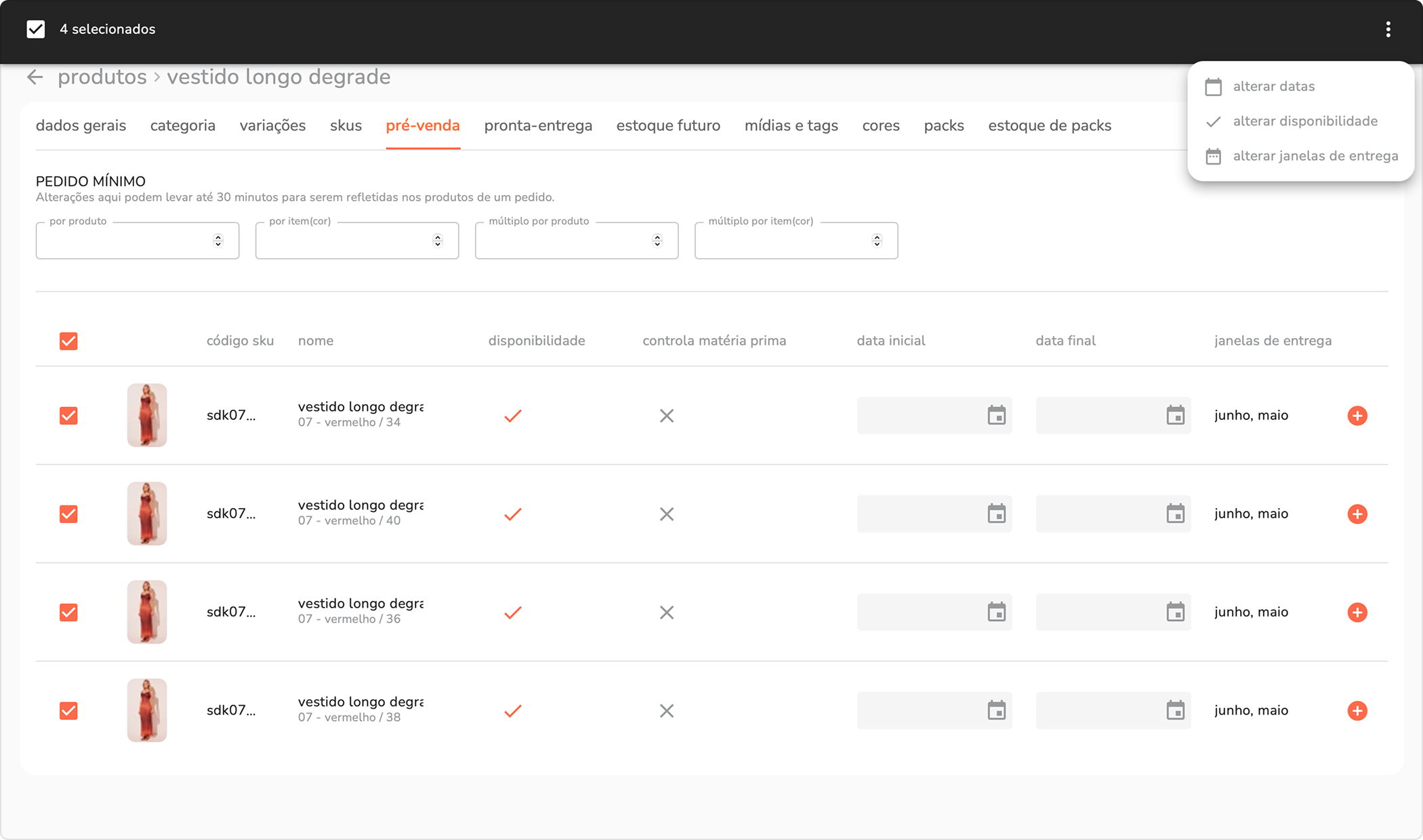1423x840 pixels.
Task: Choose alterar datas from the menu
Action: (1273, 86)
